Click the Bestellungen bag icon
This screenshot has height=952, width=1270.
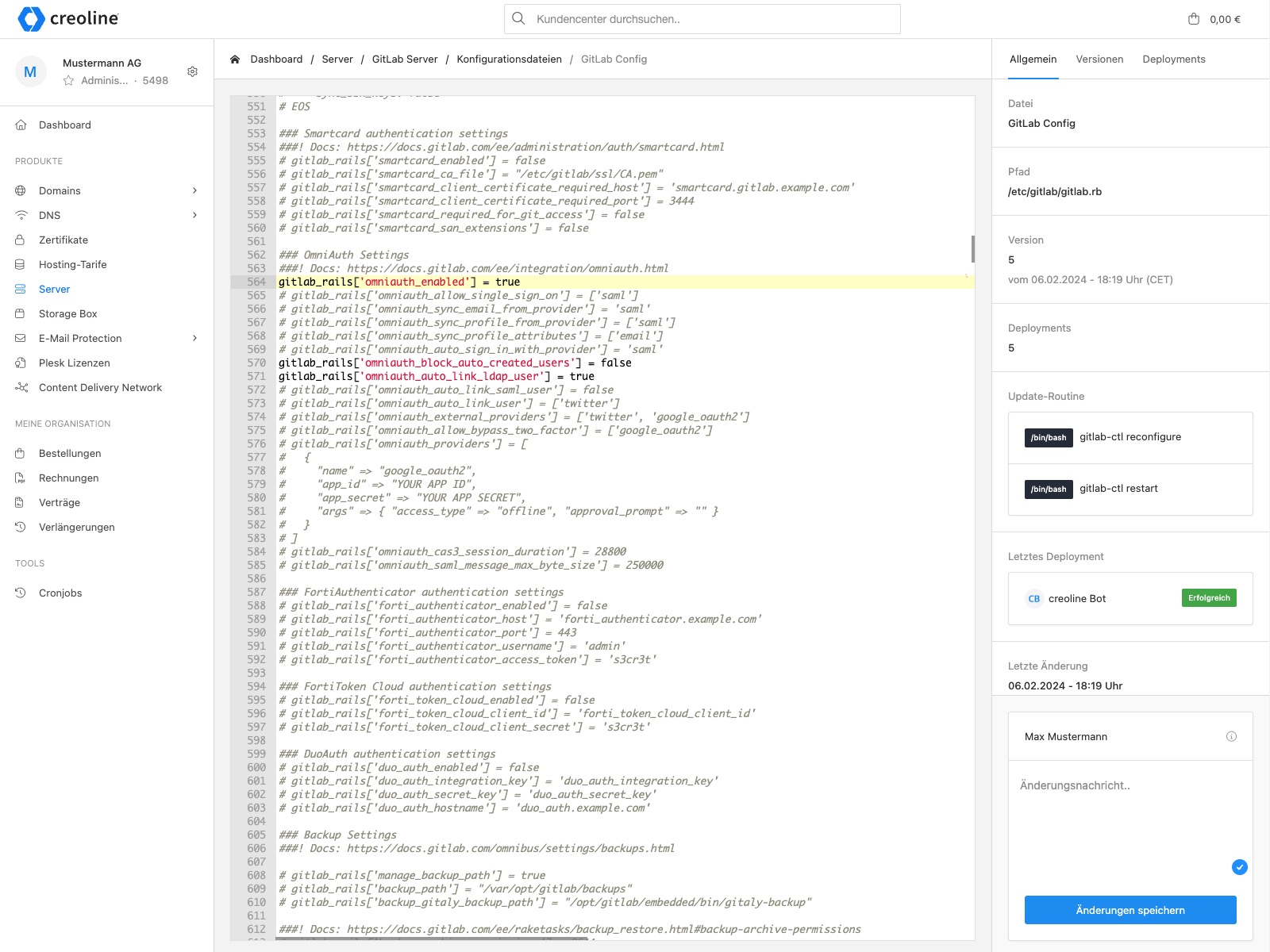click(21, 453)
